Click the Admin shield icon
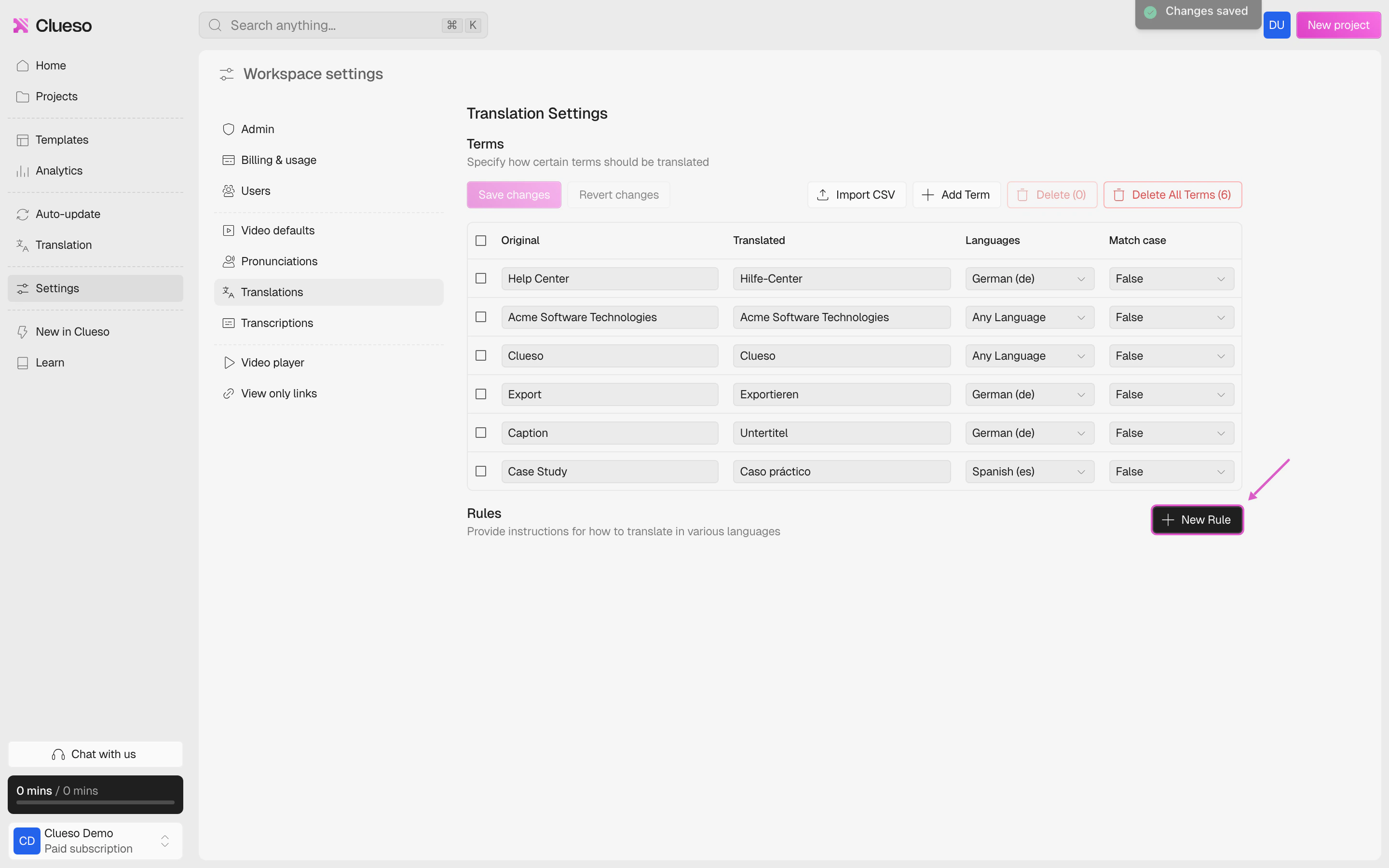This screenshot has height=868, width=1389. click(x=229, y=129)
